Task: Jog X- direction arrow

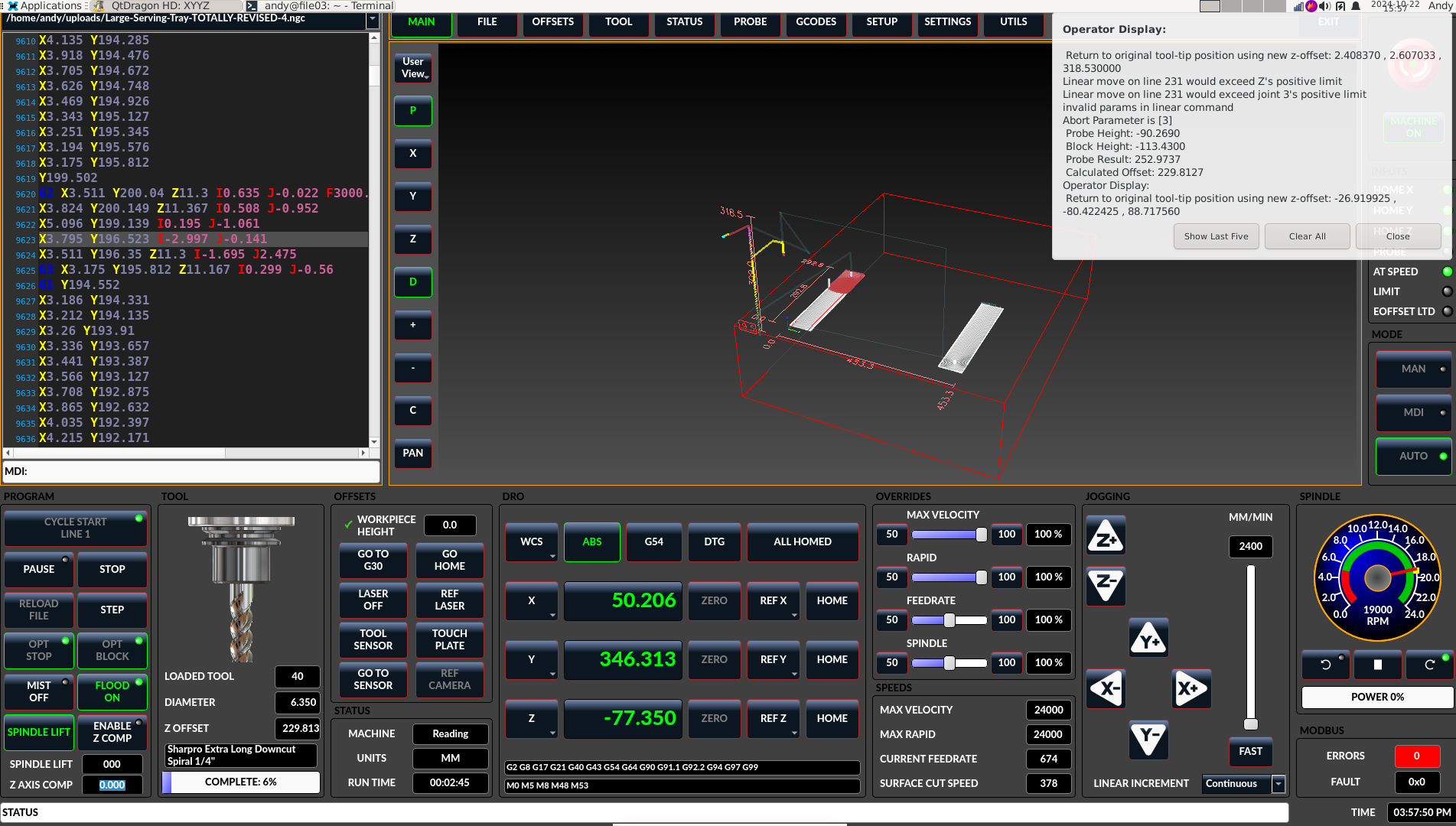Action: [x=1106, y=688]
